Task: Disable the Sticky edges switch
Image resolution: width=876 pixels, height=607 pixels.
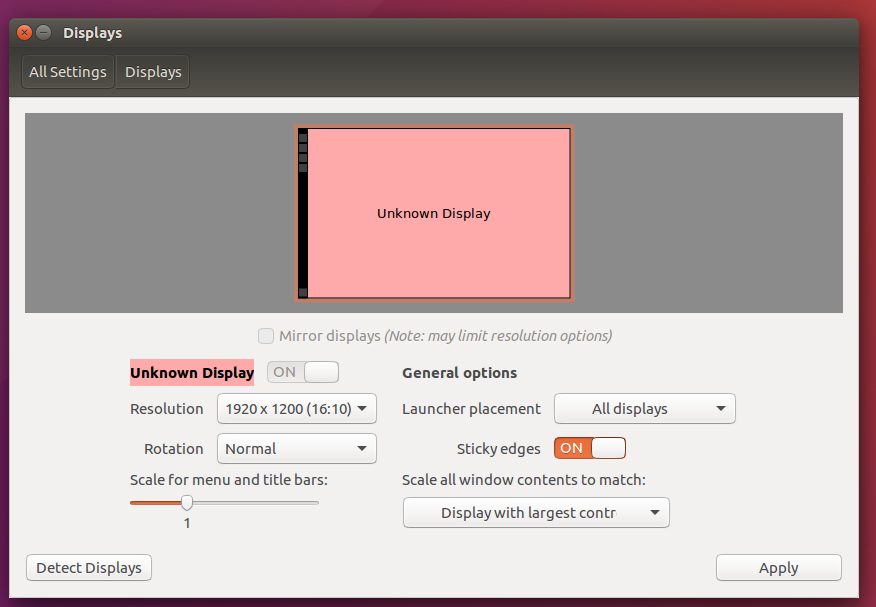Action: point(590,448)
